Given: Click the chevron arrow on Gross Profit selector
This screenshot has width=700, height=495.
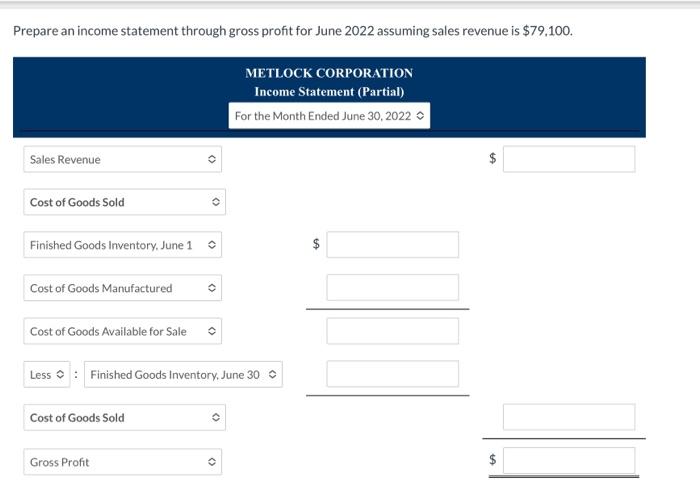Looking at the screenshot, I should pos(211,462).
